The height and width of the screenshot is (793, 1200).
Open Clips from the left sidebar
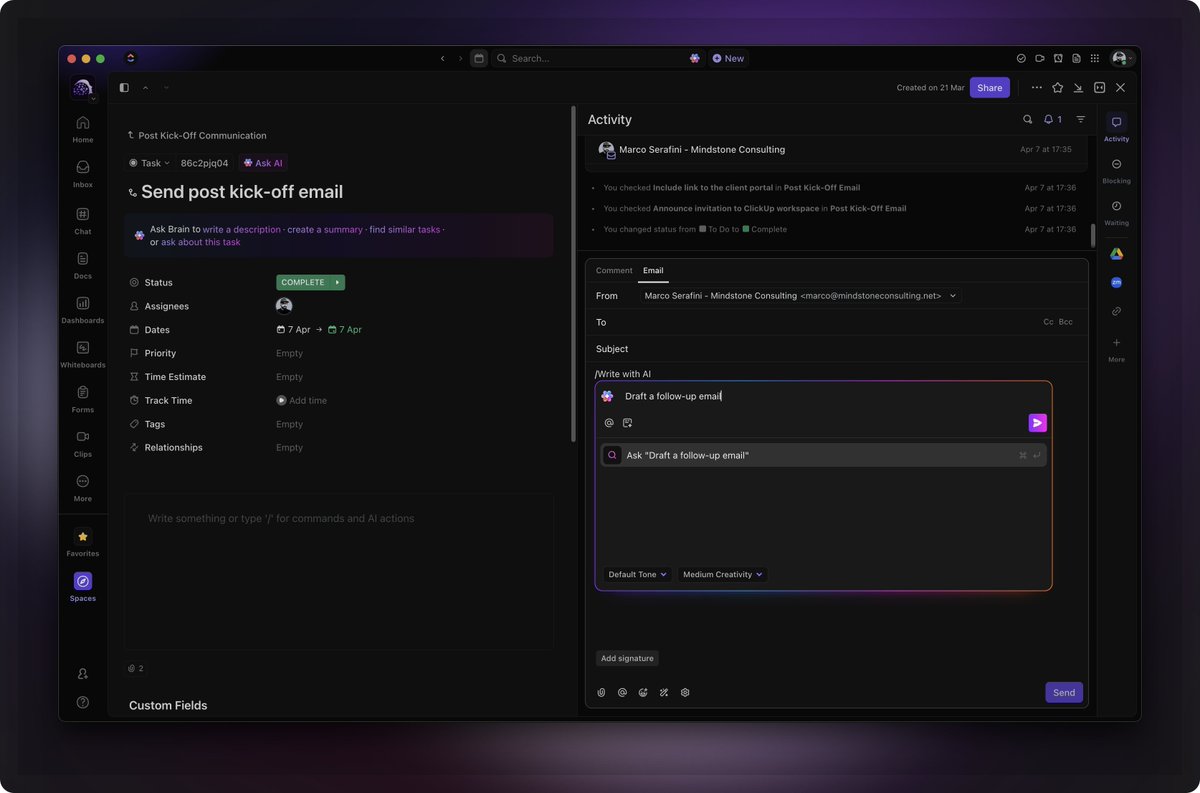click(82, 440)
